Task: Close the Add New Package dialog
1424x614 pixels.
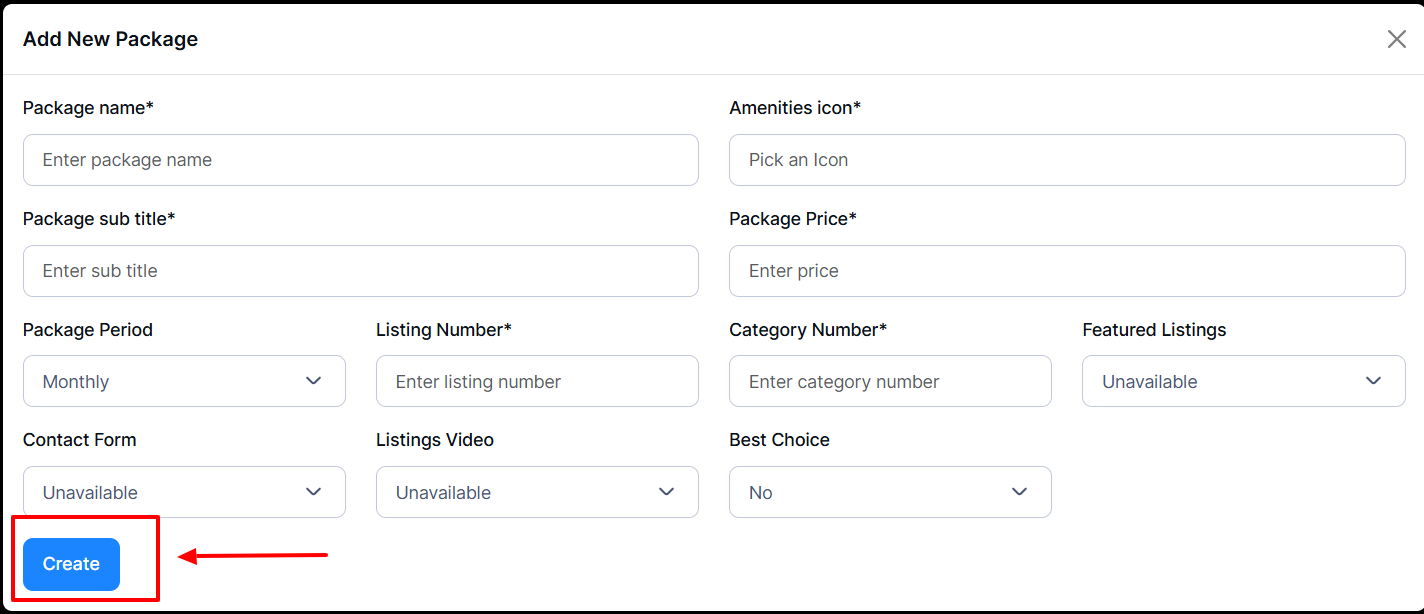Action: (x=1396, y=39)
